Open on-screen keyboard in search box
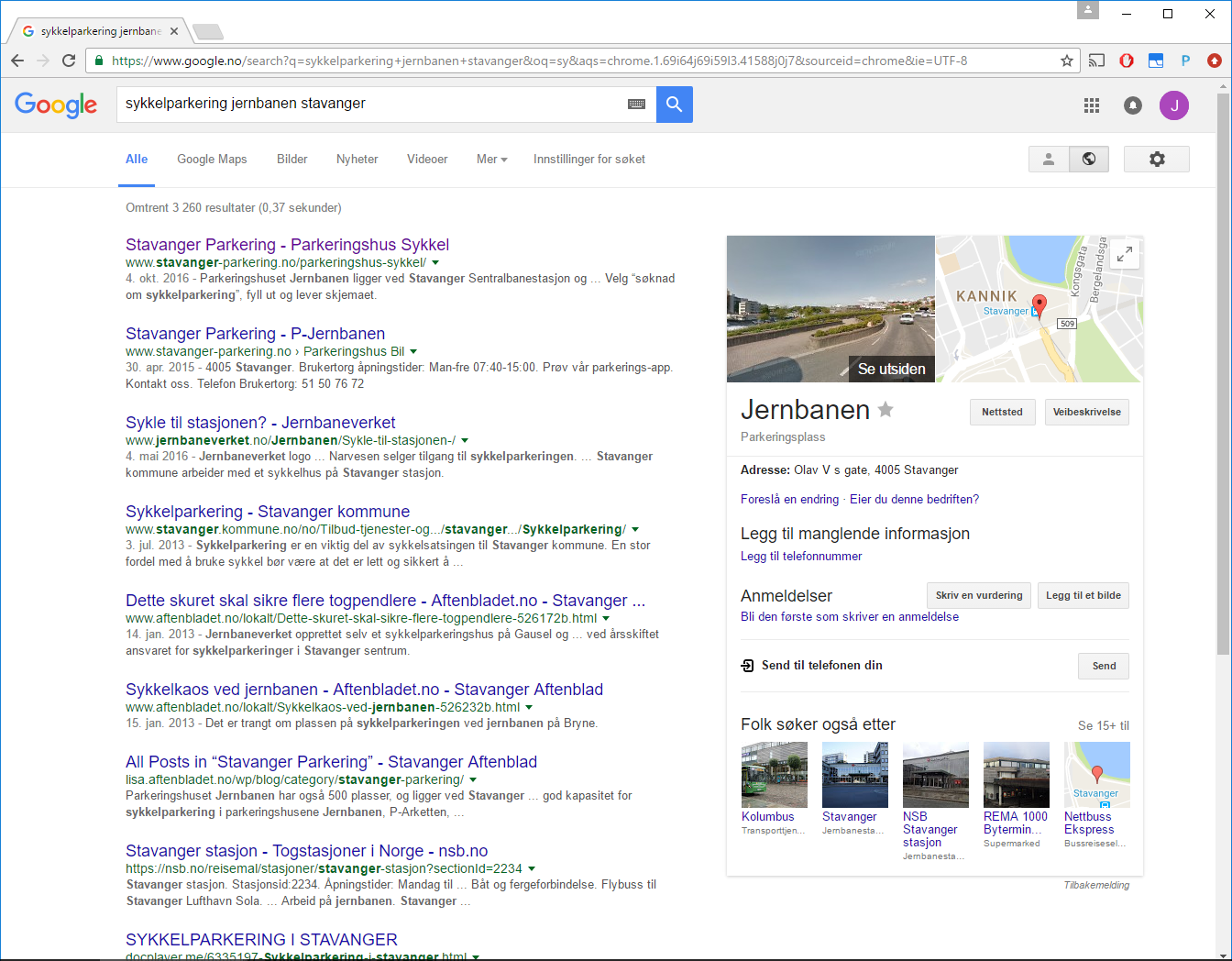 pyautogui.click(x=636, y=105)
